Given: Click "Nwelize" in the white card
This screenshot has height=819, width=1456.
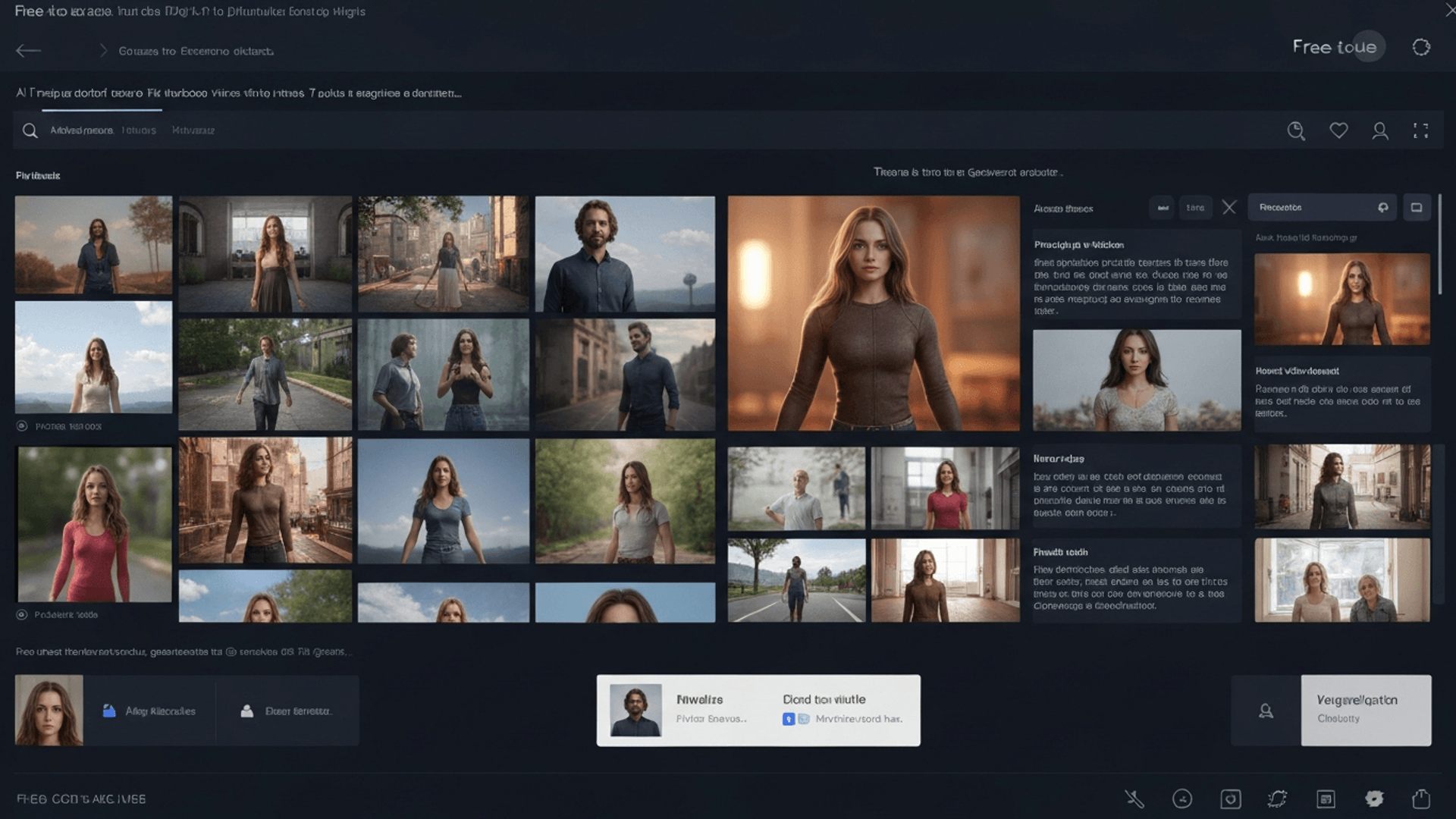Looking at the screenshot, I should coord(699,699).
